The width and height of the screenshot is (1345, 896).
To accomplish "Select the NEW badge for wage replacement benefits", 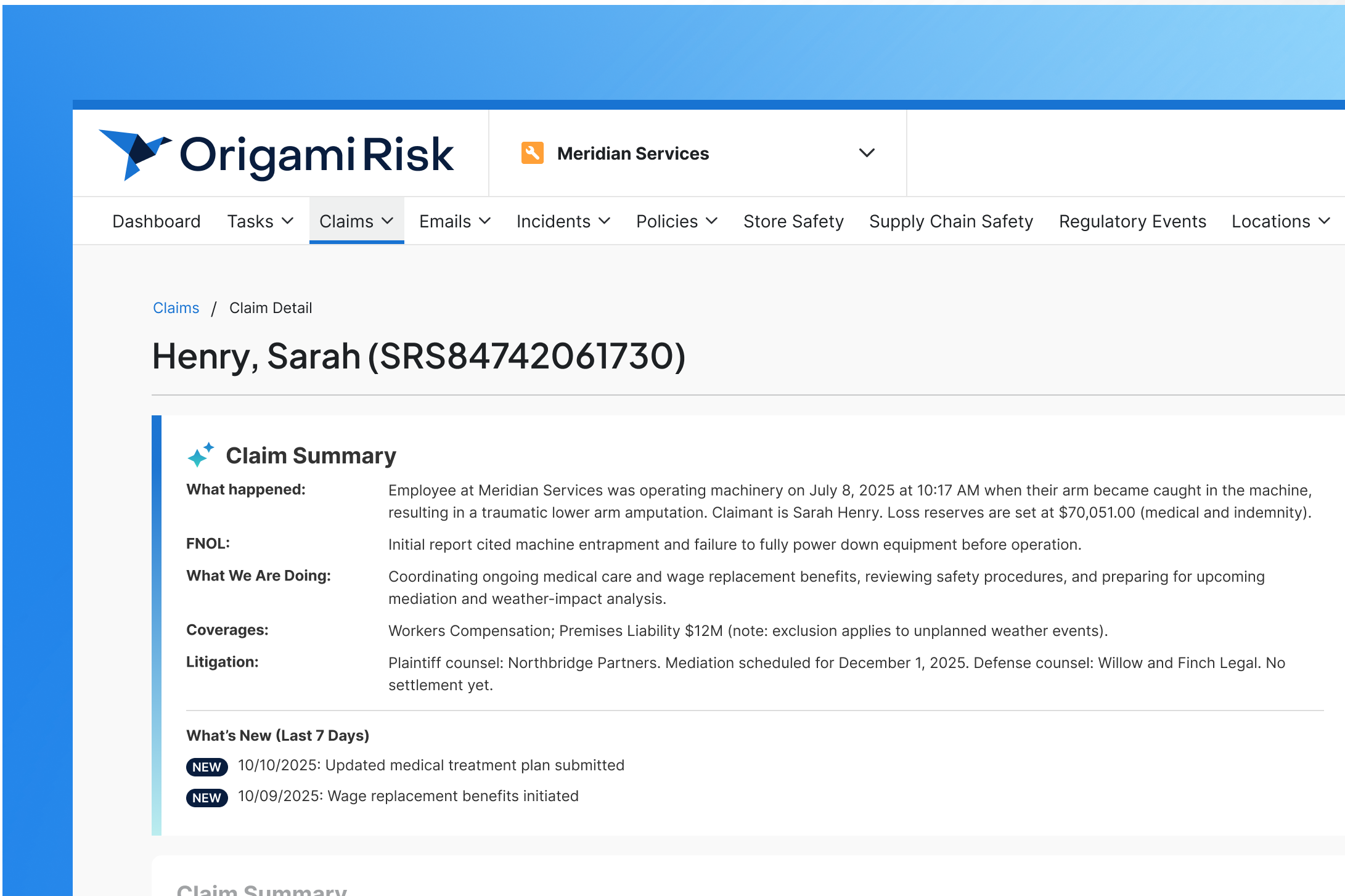I will 206,797.
